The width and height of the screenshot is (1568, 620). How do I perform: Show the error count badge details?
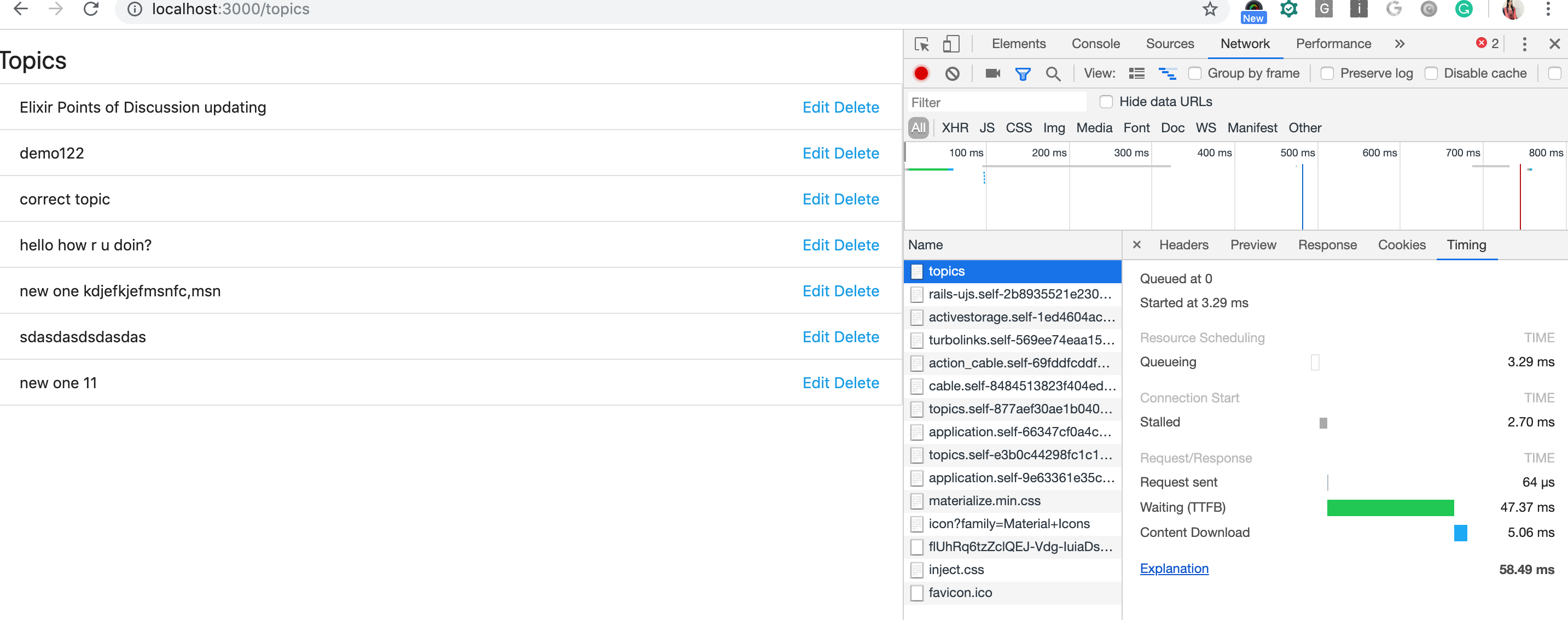tap(1487, 43)
